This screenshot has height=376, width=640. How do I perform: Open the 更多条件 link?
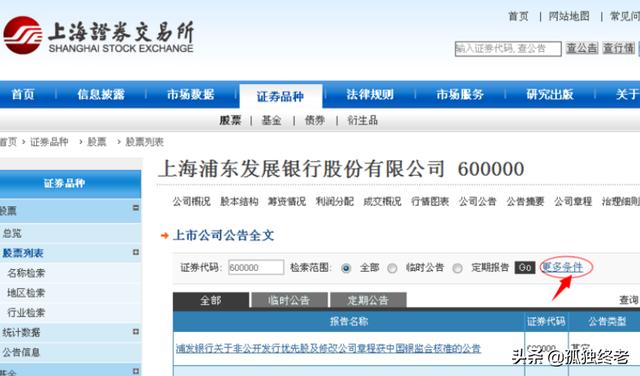(x=562, y=267)
